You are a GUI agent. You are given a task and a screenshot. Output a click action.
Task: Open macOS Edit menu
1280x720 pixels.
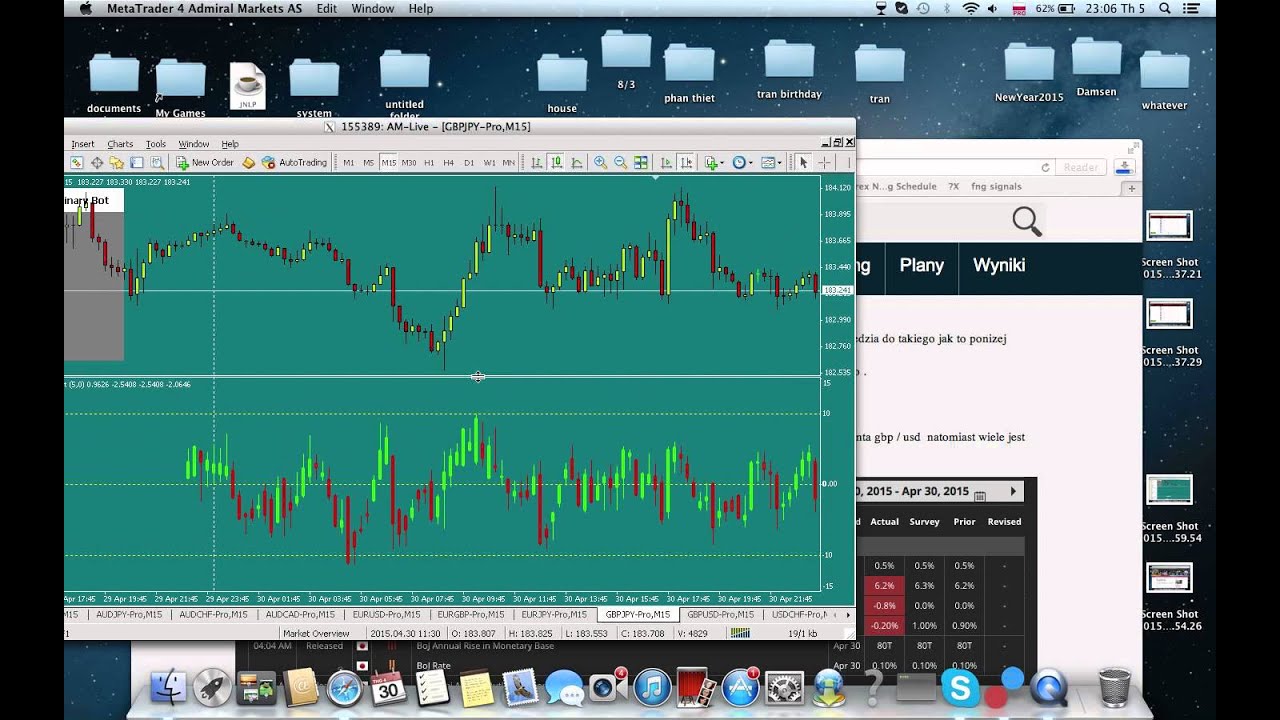tap(326, 8)
